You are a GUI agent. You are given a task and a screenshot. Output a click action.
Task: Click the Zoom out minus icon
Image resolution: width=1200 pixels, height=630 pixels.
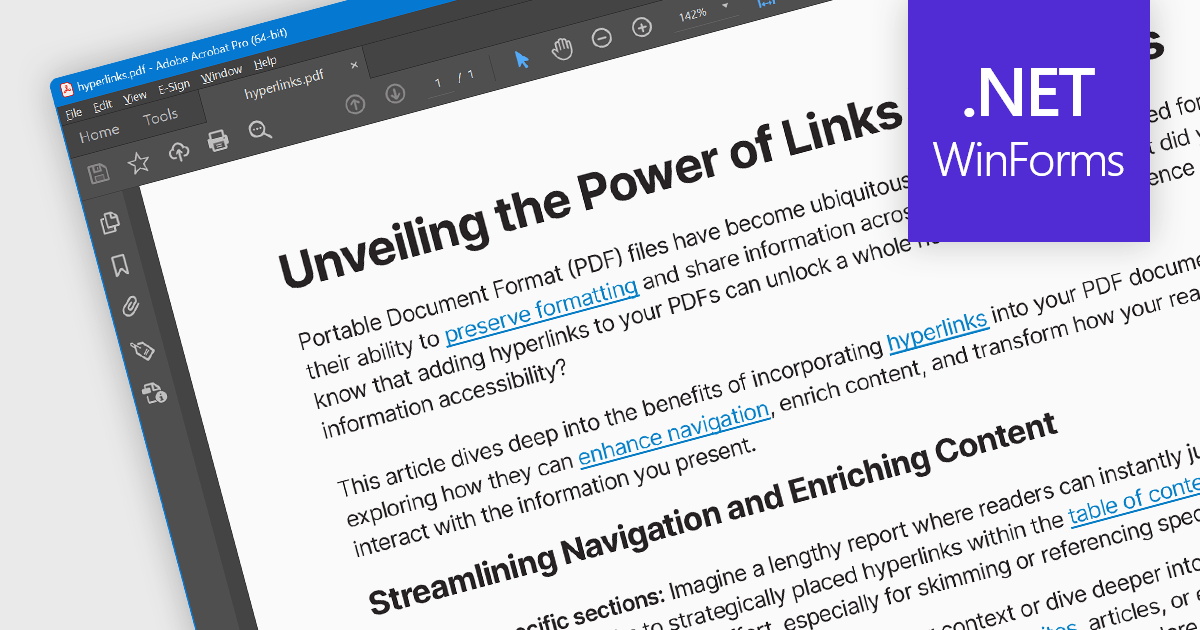(x=602, y=38)
